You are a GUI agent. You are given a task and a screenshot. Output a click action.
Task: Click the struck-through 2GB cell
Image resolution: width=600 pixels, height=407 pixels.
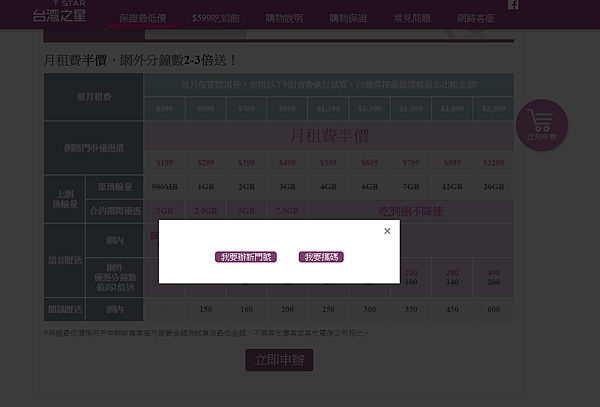(x=246, y=187)
